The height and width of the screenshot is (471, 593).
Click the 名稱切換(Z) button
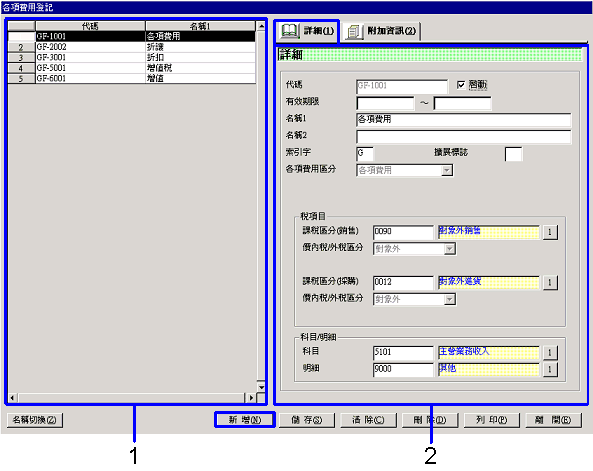(x=35, y=420)
